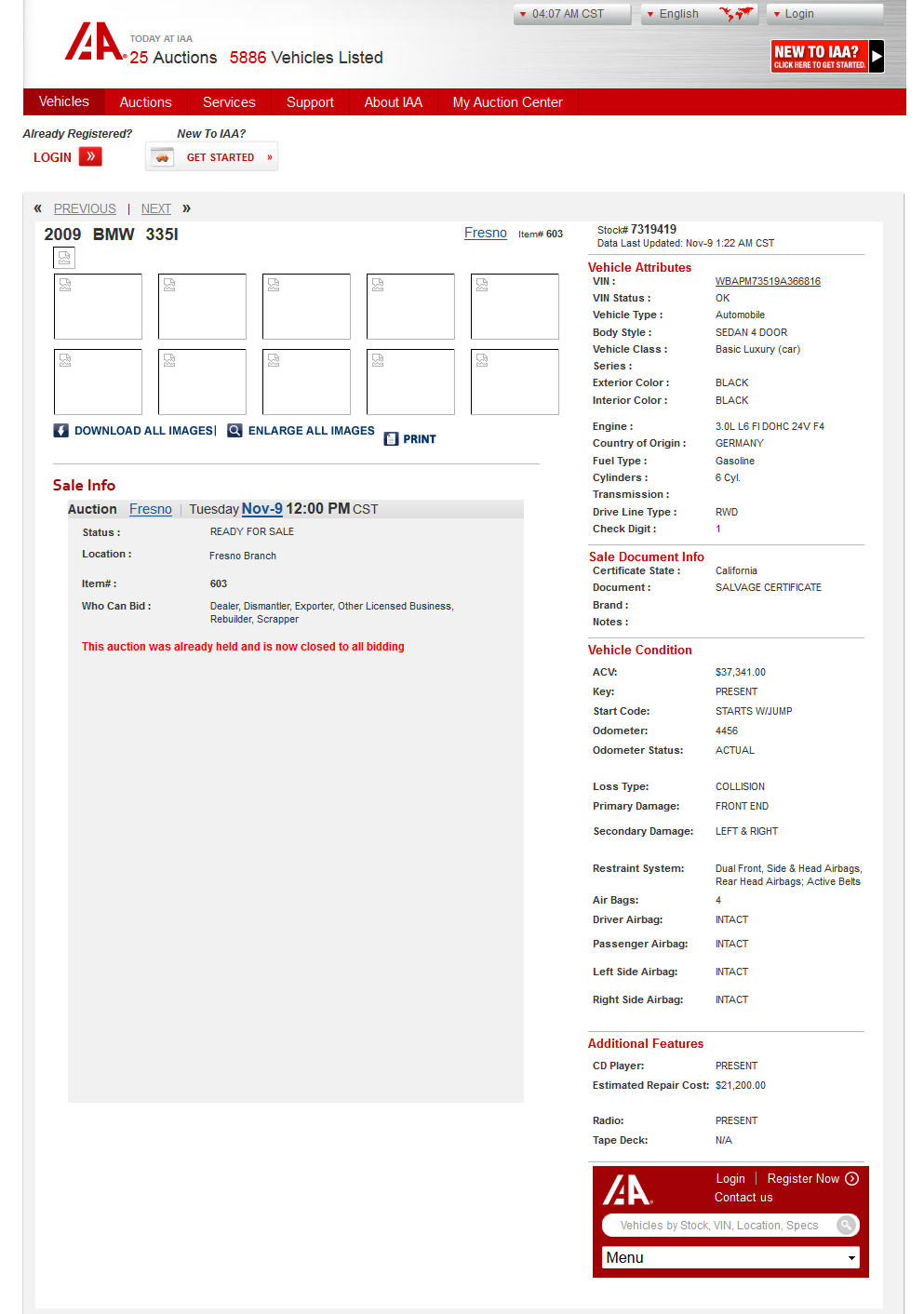
Task: Click the Register Now circle arrow icon
Action: 851,1178
